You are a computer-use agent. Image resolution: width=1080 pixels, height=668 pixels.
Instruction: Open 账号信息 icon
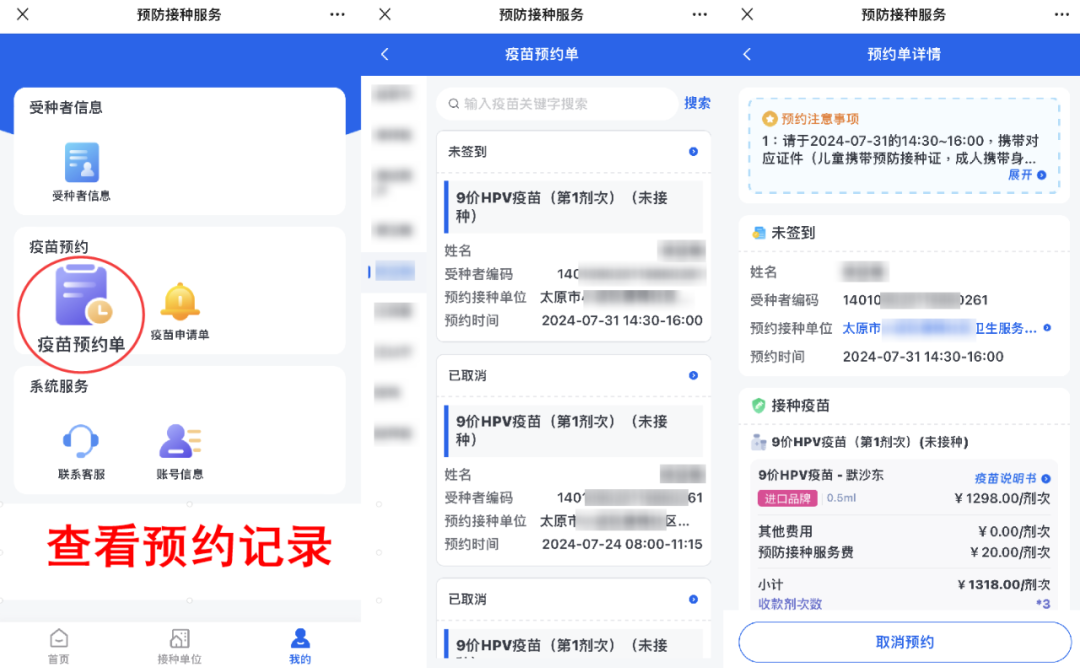(x=180, y=441)
